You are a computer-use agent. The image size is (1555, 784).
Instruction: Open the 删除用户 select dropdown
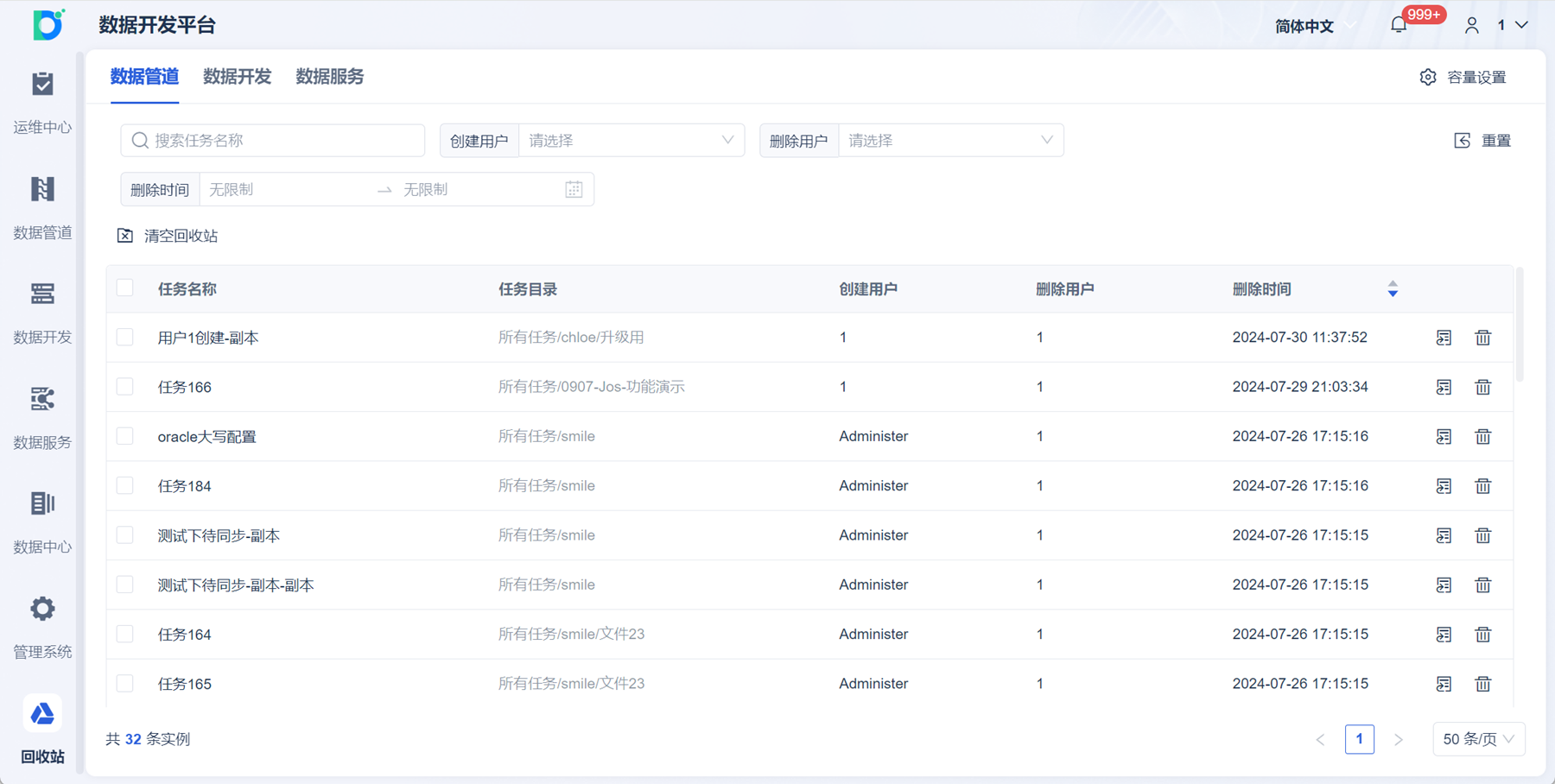coord(951,141)
